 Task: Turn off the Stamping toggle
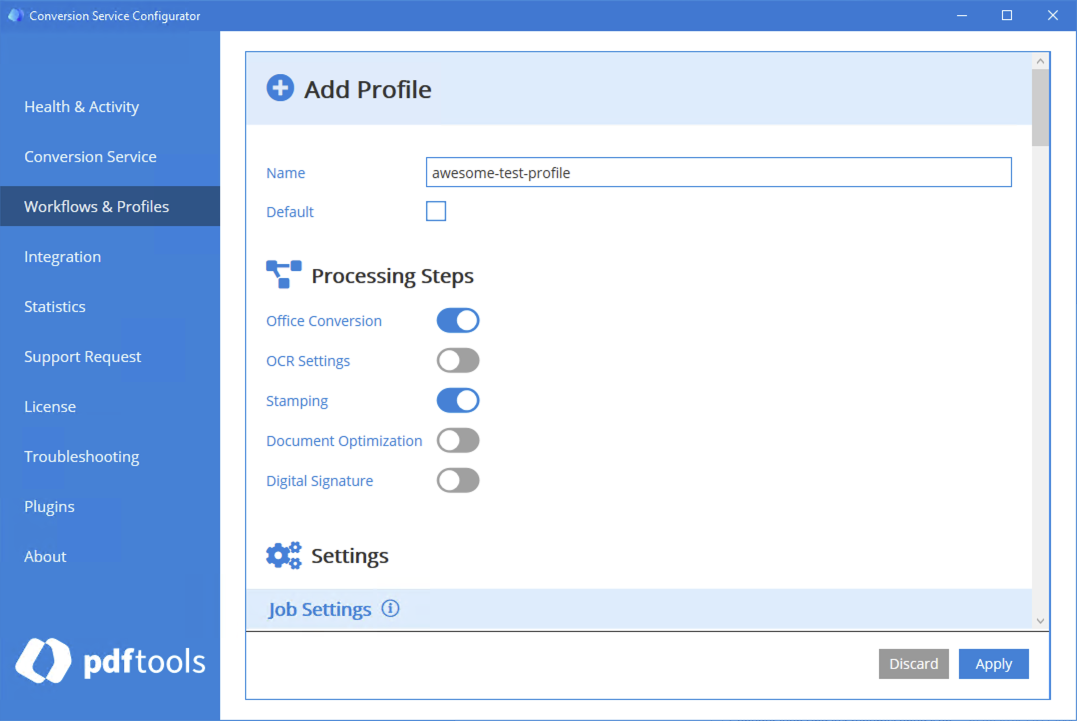point(457,400)
